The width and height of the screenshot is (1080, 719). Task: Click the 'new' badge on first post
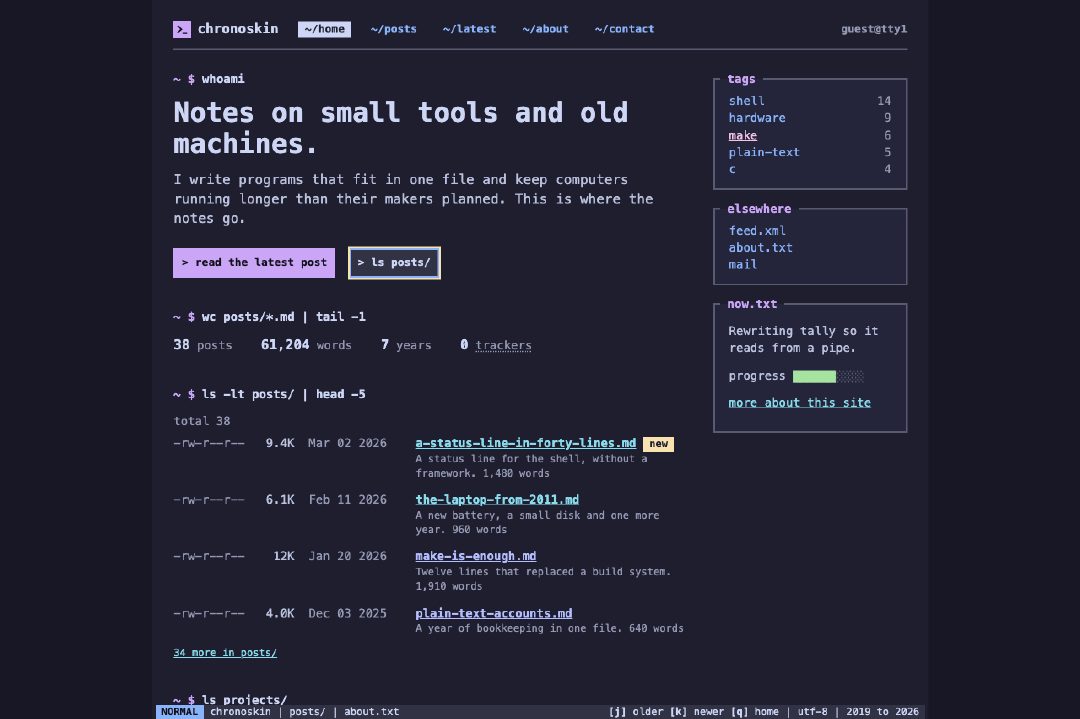[x=658, y=444]
